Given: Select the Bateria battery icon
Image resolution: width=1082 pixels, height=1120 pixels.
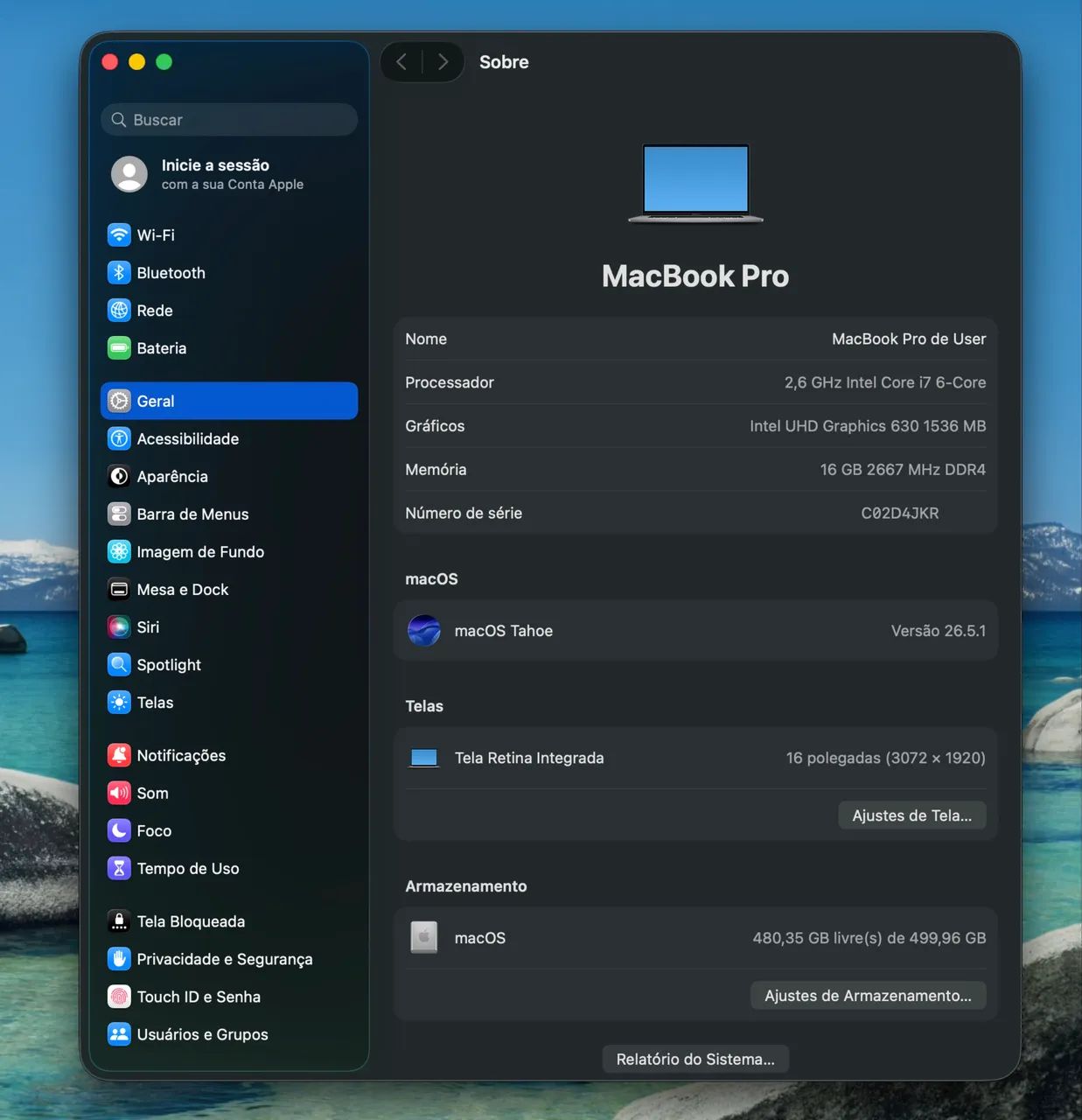Looking at the screenshot, I should [x=119, y=347].
